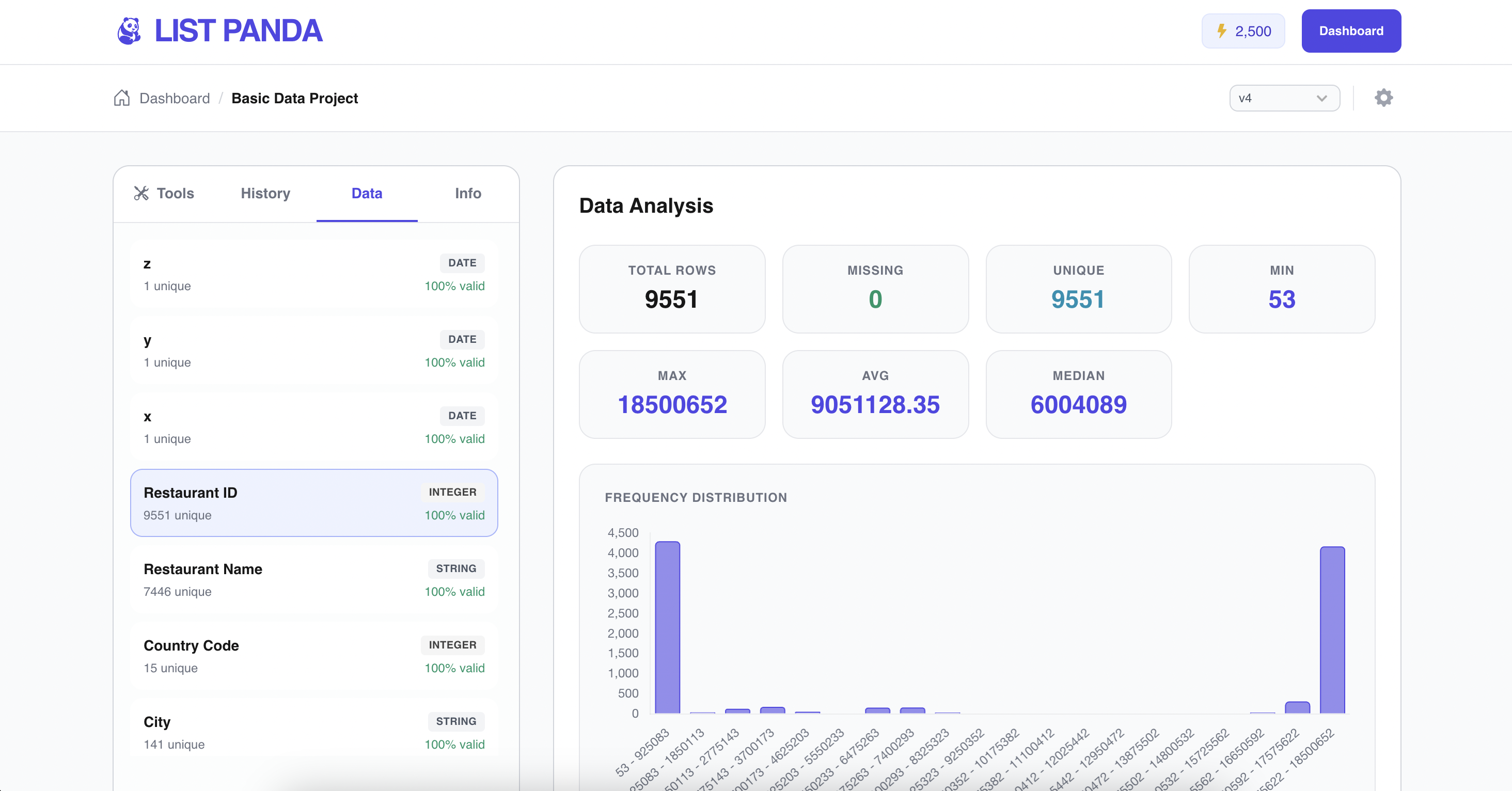Select the z date column
Image resolution: width=1512 pixels, height=791 pixels.
tap(313, 274)
